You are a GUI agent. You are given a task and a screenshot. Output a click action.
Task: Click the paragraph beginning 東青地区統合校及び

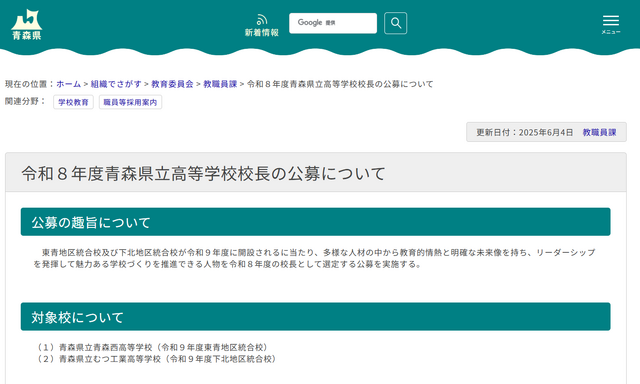coord(314,258)
